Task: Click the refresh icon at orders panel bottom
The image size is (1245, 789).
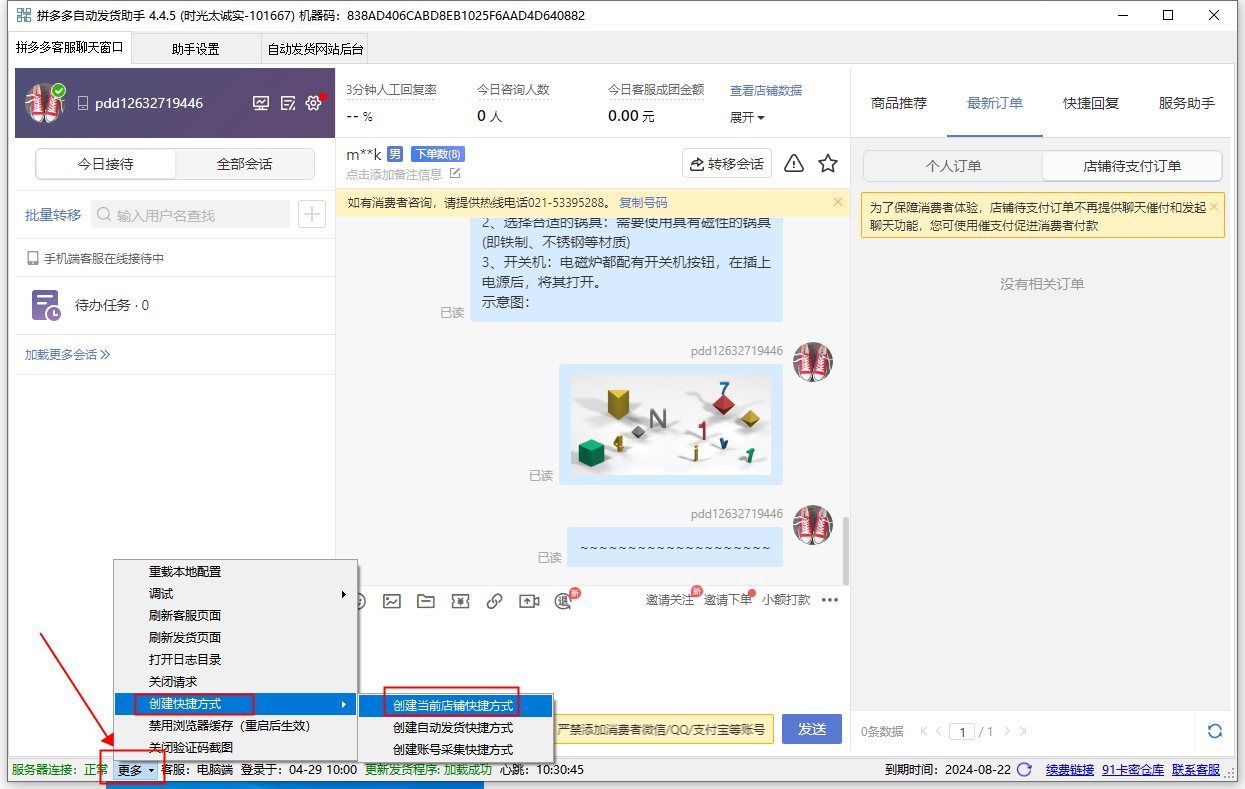Action: pos(1215,731)
